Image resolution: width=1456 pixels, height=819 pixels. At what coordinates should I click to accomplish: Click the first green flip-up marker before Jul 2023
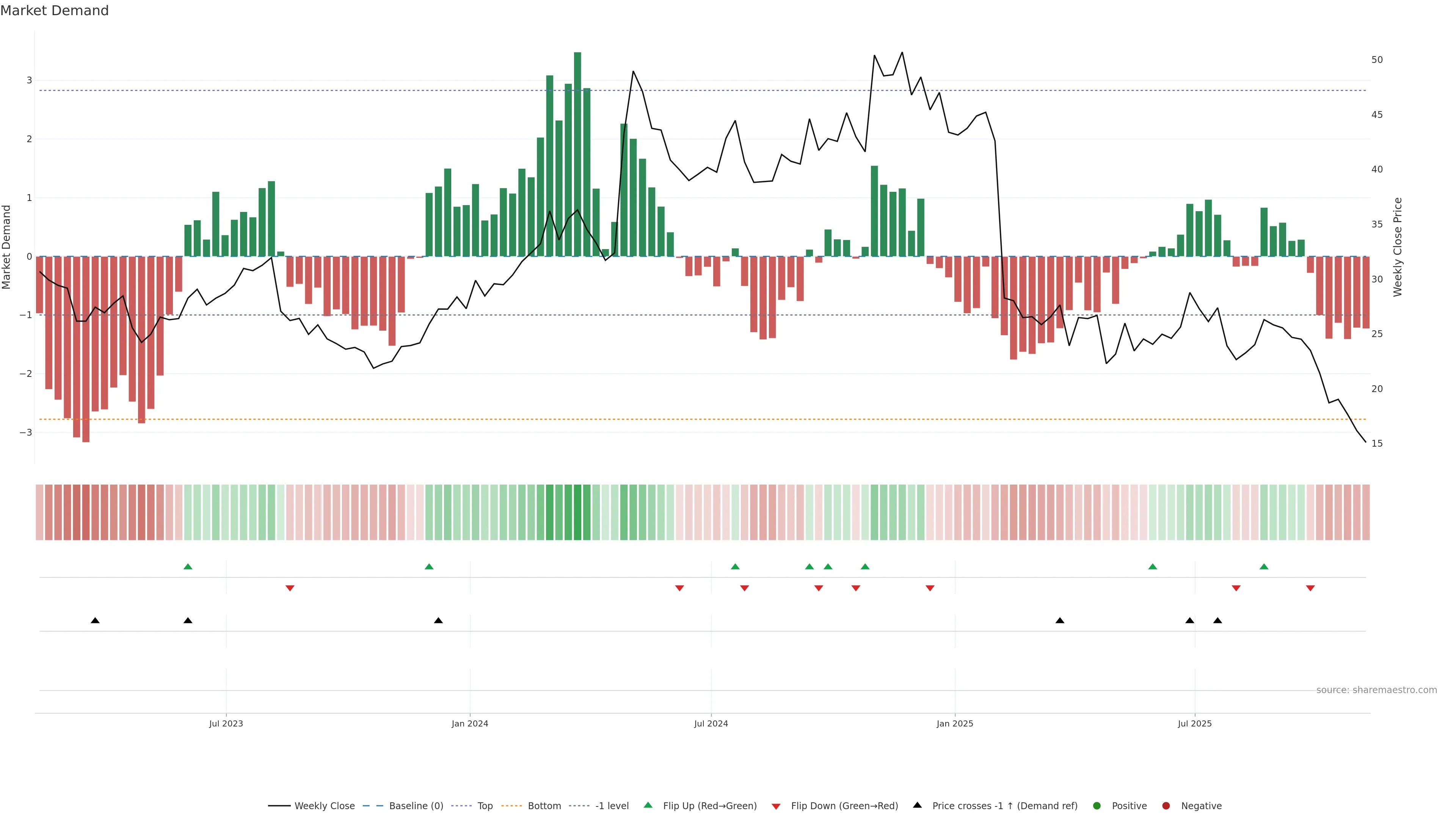point(188,566)
